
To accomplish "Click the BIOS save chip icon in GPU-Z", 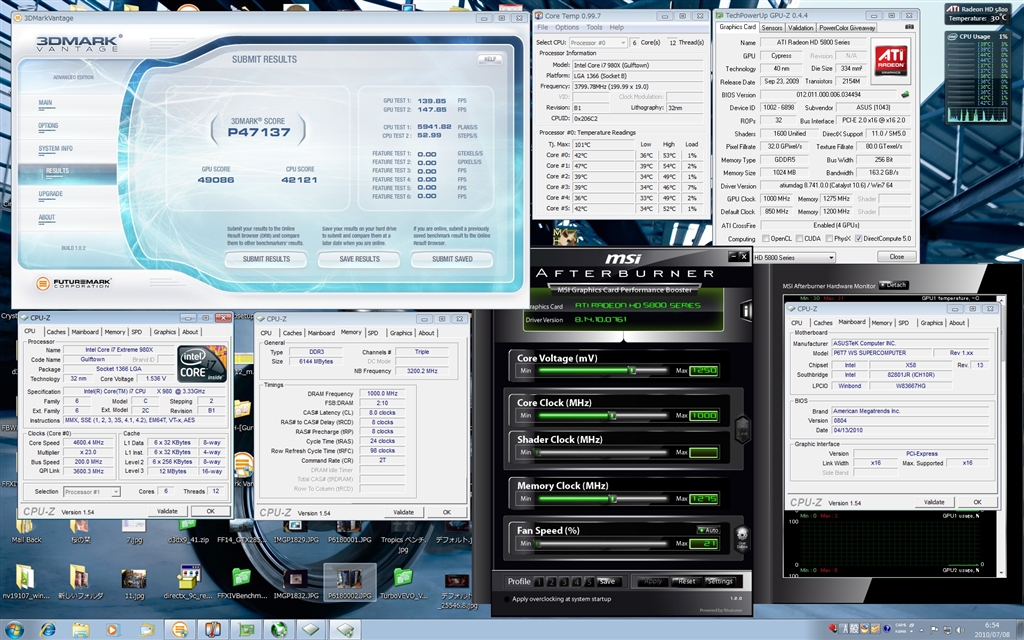I will 905,95.
